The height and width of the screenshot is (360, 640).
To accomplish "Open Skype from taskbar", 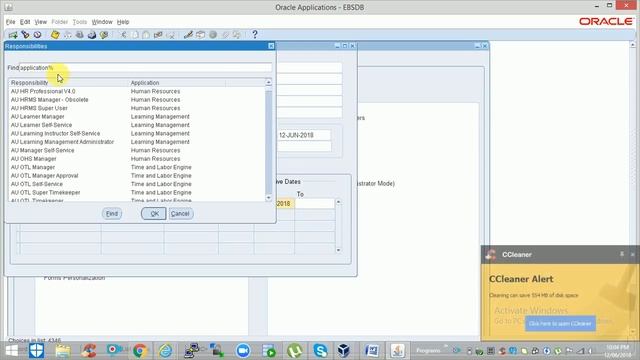I will (320, 351).
